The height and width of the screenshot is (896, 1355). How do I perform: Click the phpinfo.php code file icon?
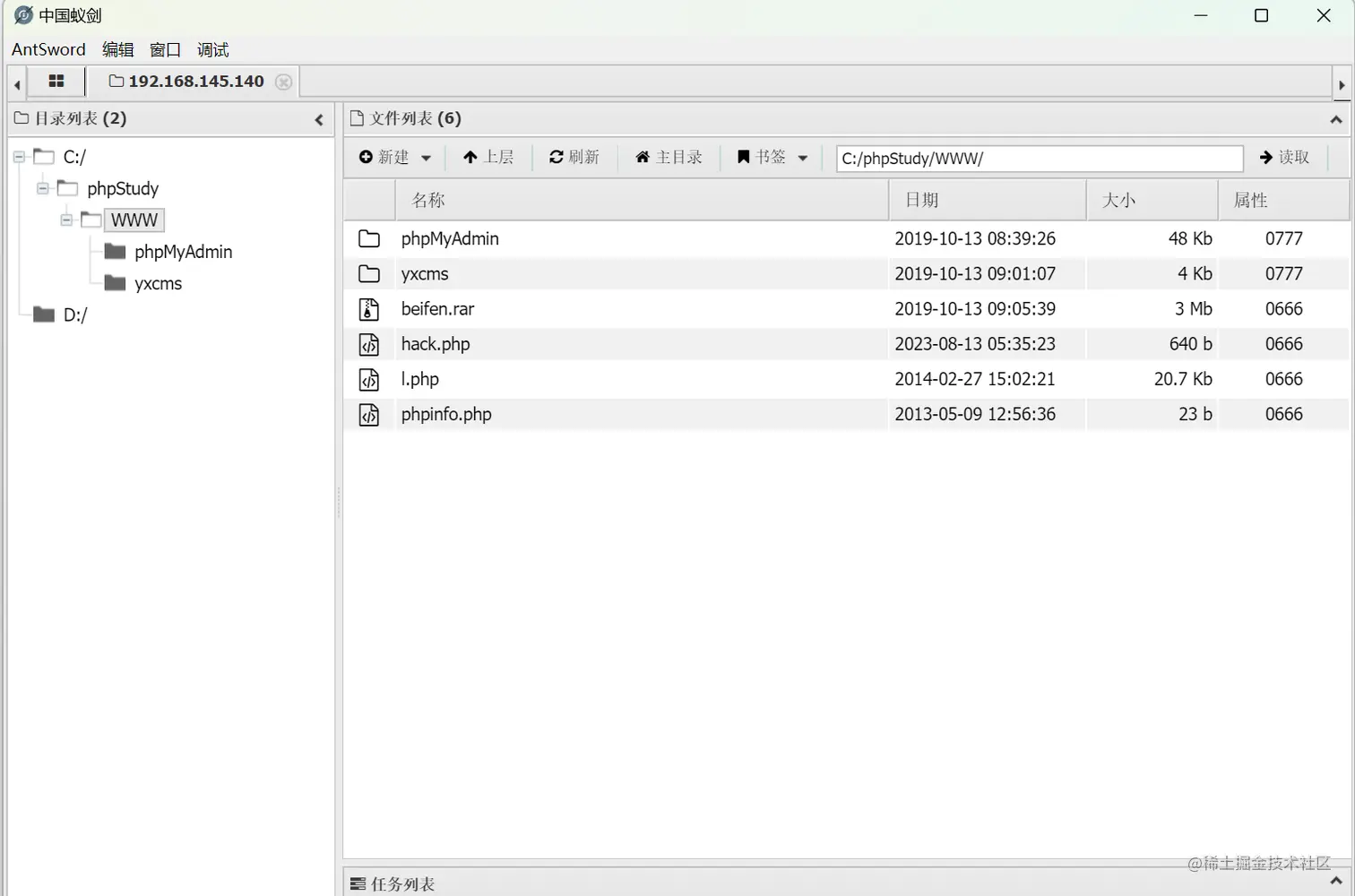[369, 414]
